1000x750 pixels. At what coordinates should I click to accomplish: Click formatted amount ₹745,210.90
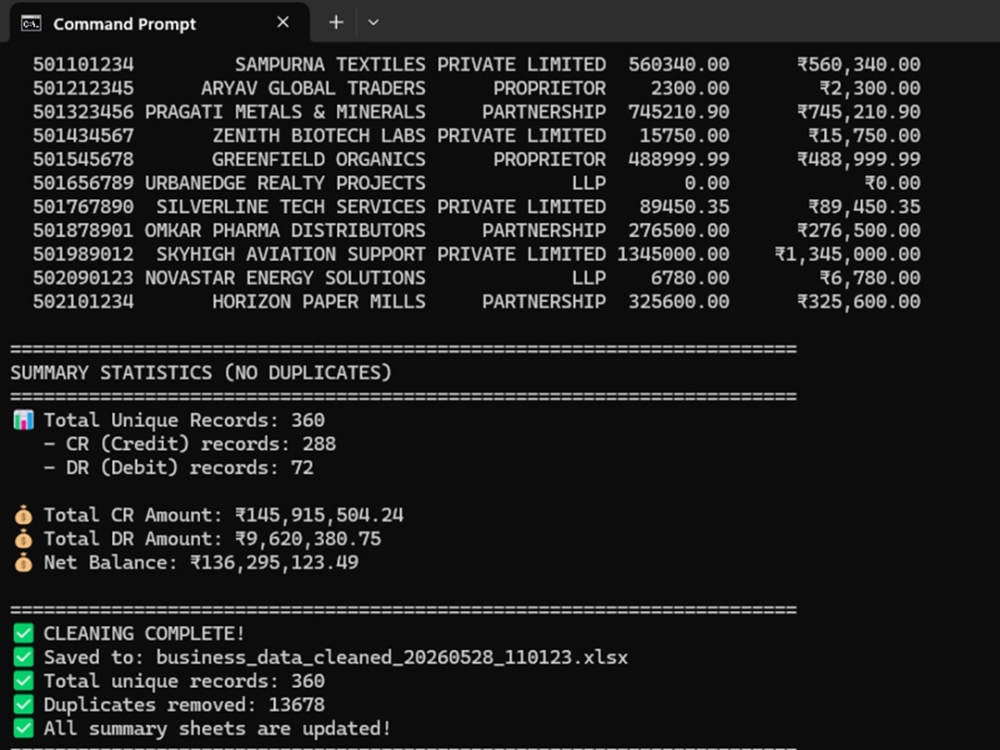click(858, 112)
